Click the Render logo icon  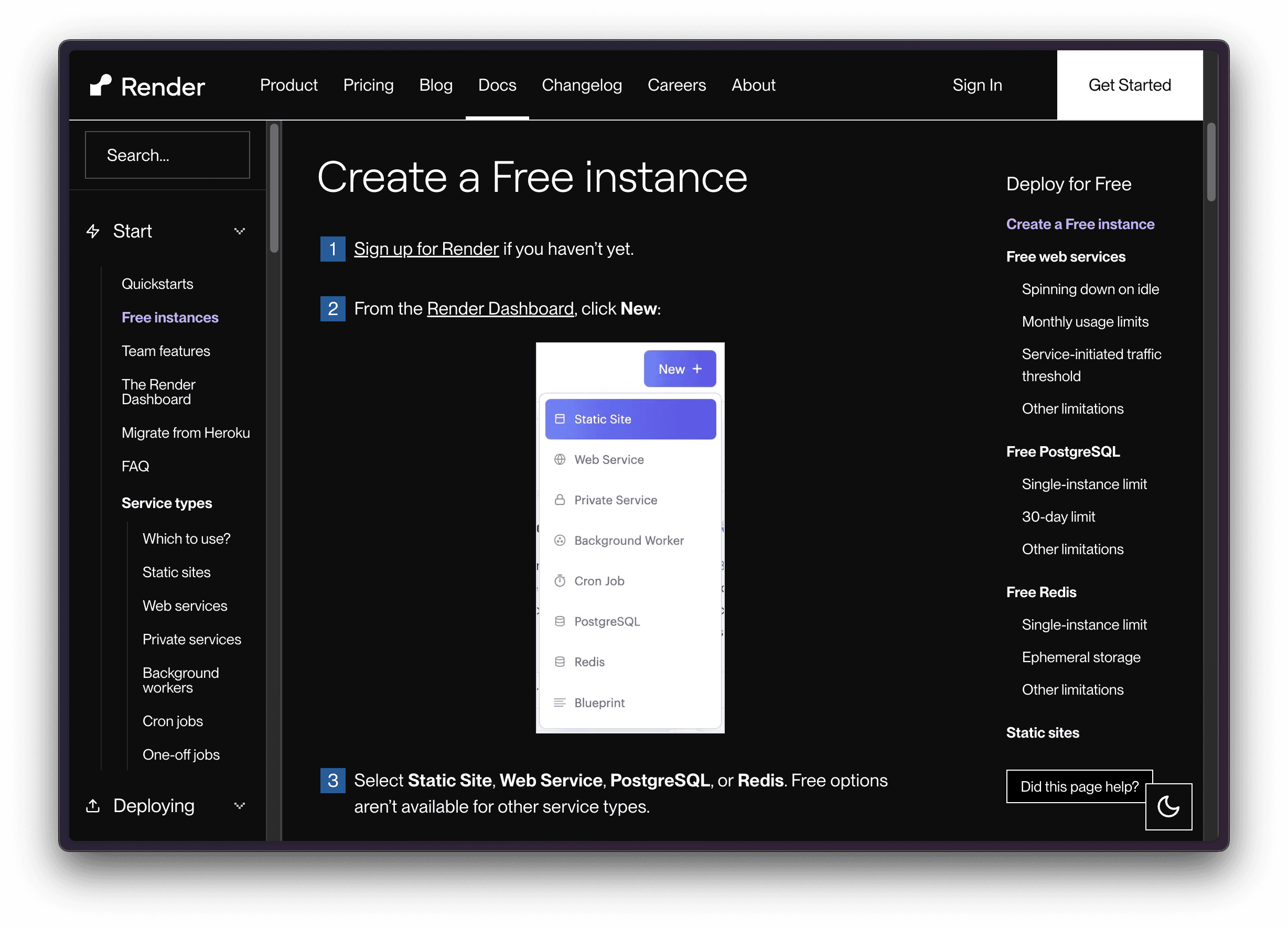(x=101, y=86)
